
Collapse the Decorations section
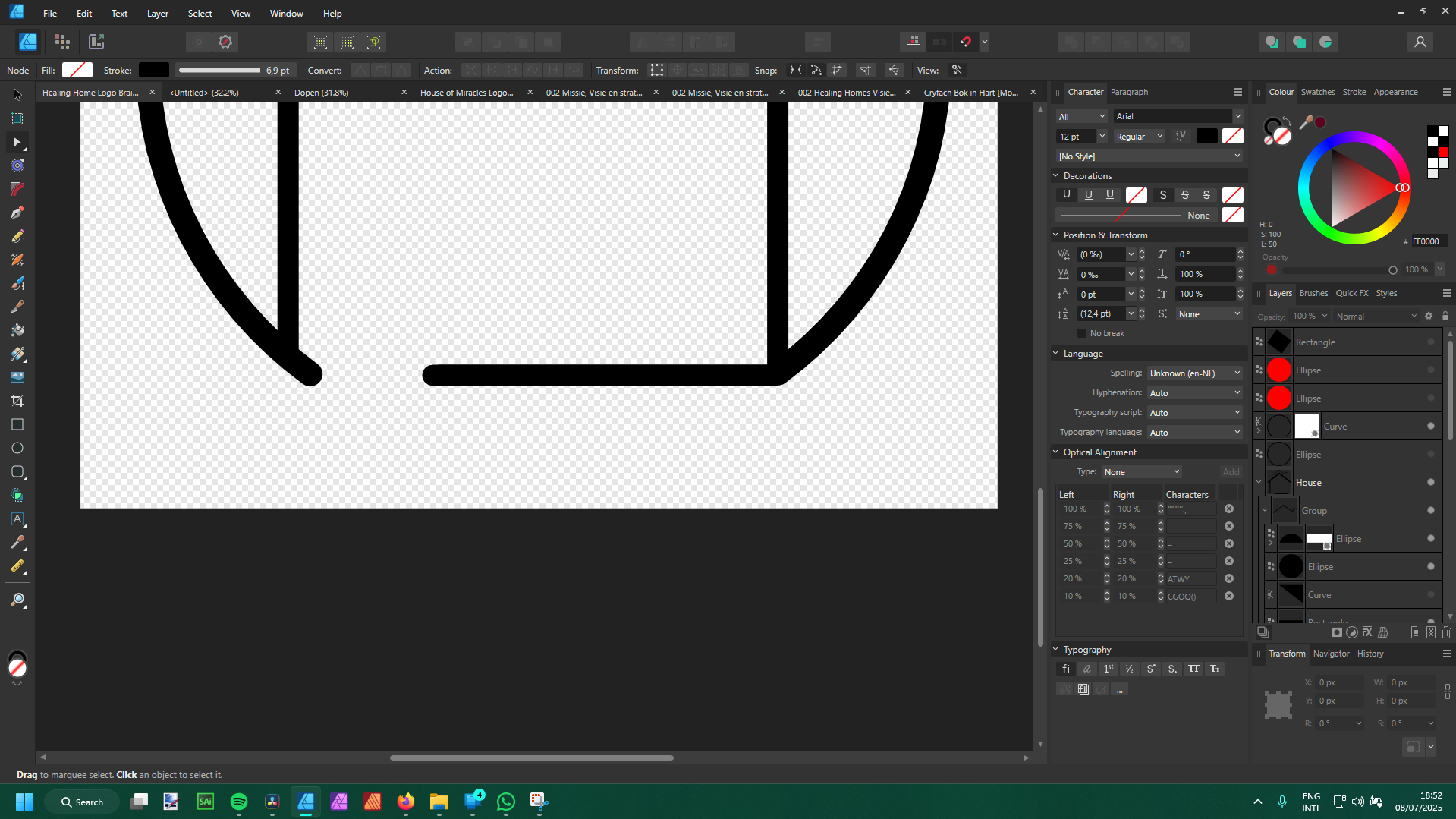tap(1055, 175)
